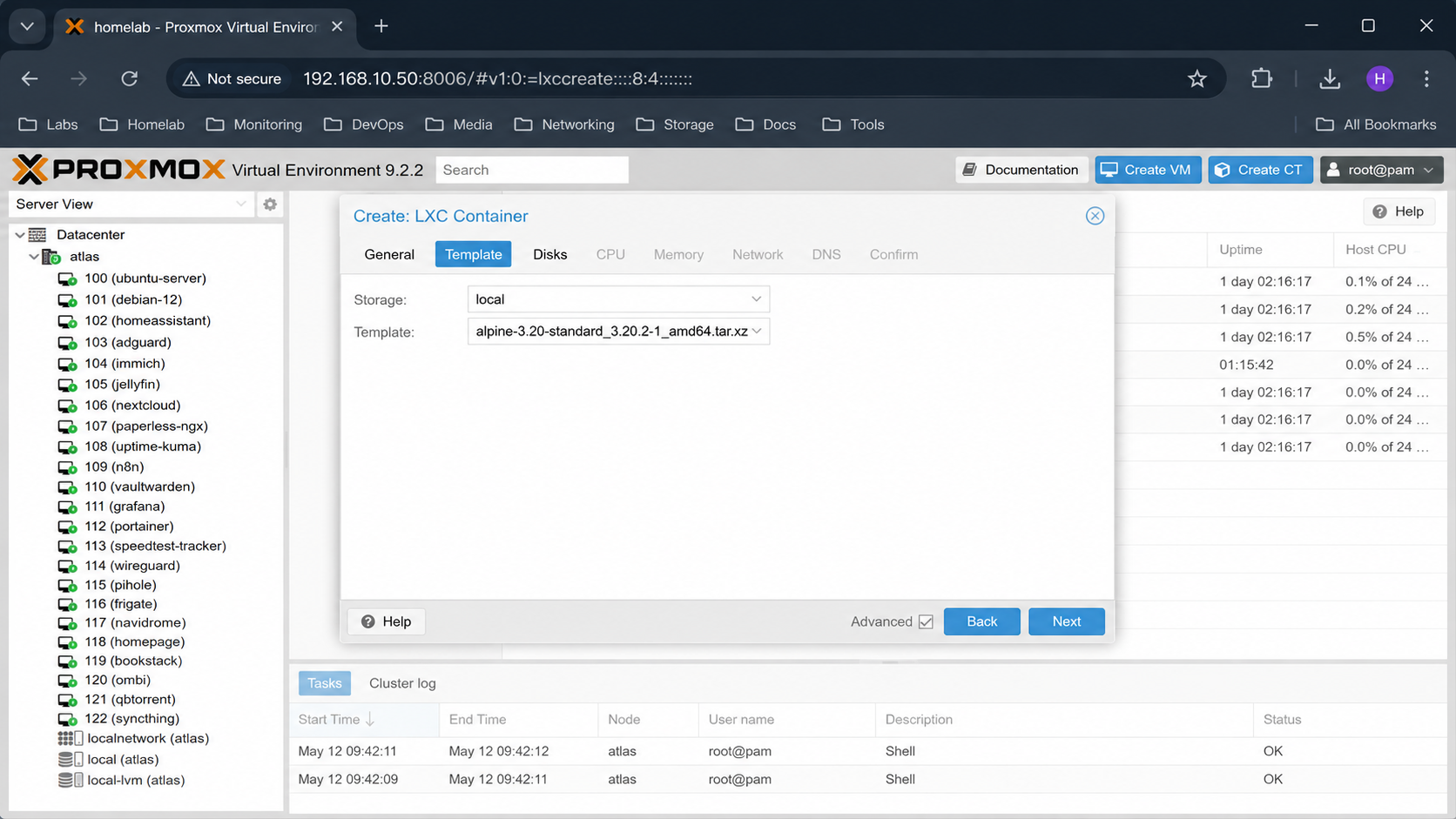Focus the Proxmox Search field

[532, 170]
